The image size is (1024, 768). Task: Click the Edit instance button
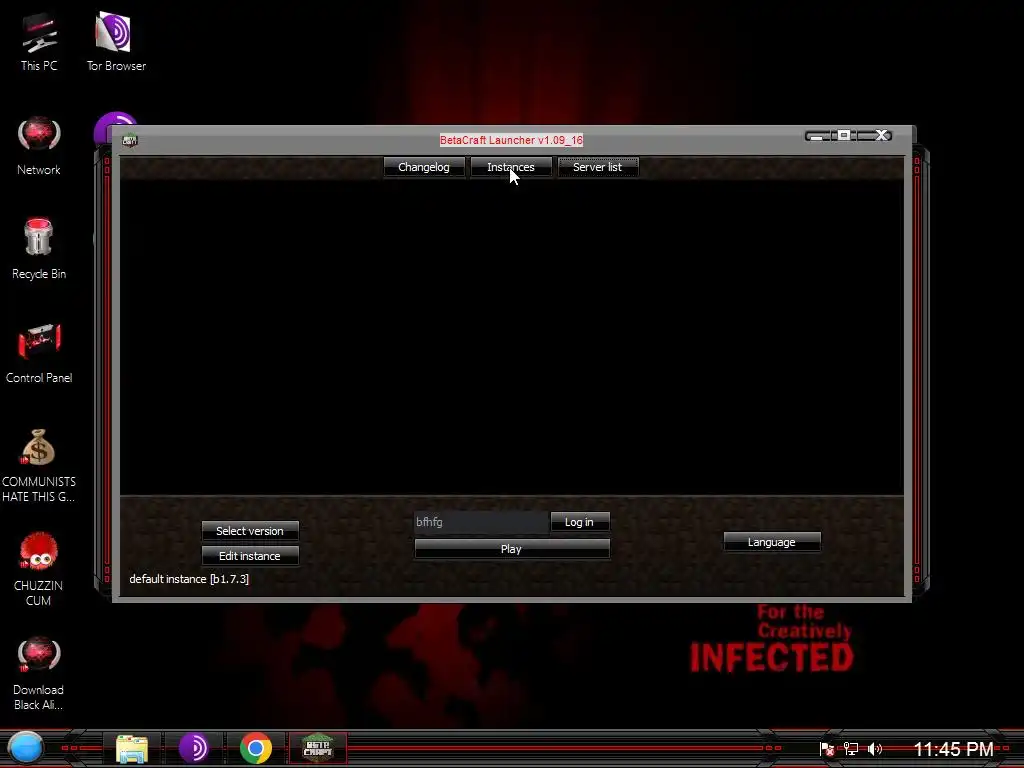coord(250,556)
